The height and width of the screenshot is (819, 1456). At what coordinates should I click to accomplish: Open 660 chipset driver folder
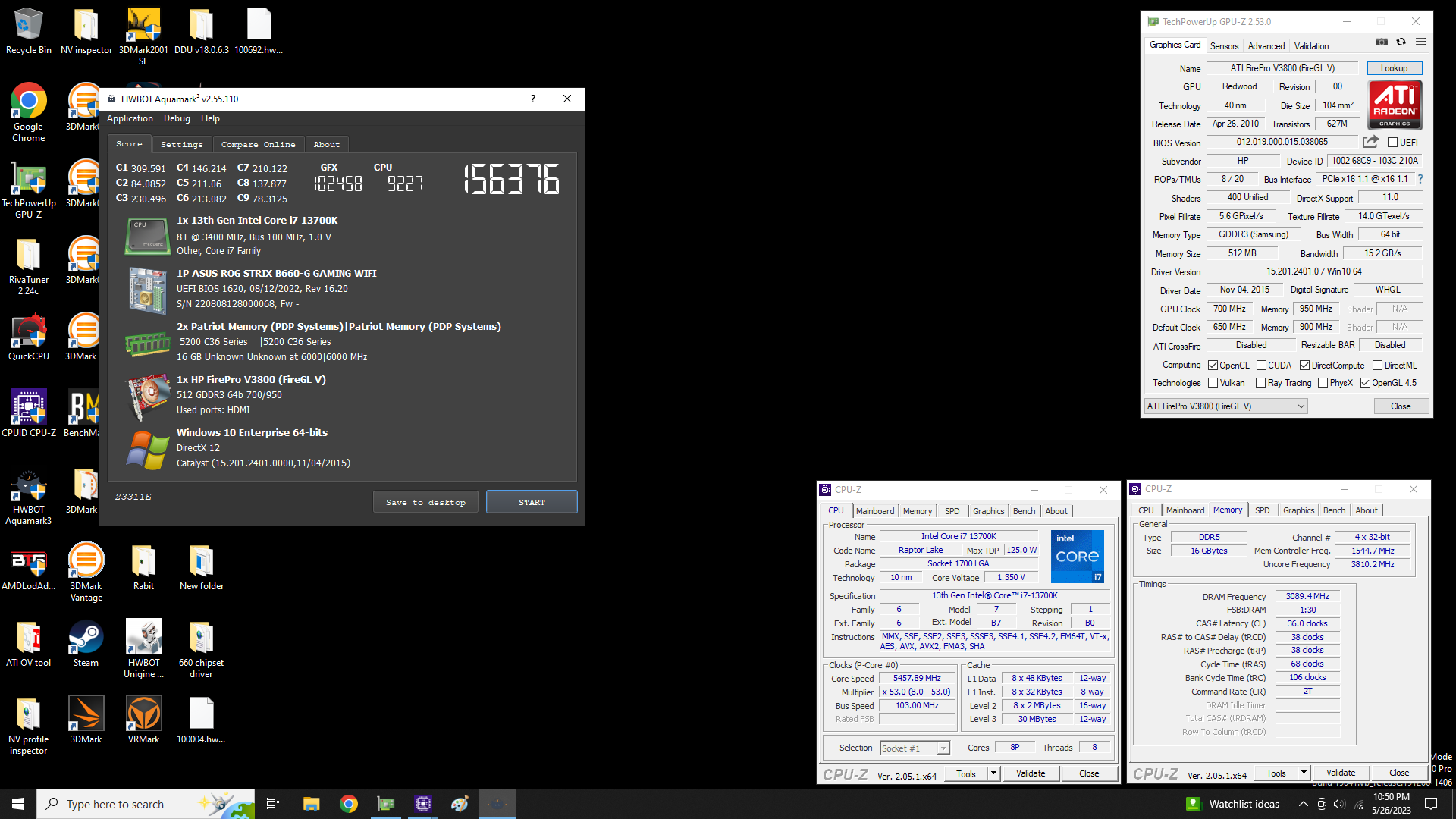coord(202,649)
